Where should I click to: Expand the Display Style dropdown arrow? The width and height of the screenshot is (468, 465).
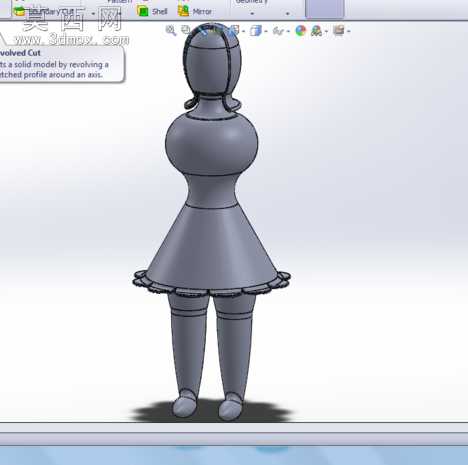(x=266, y=32)
